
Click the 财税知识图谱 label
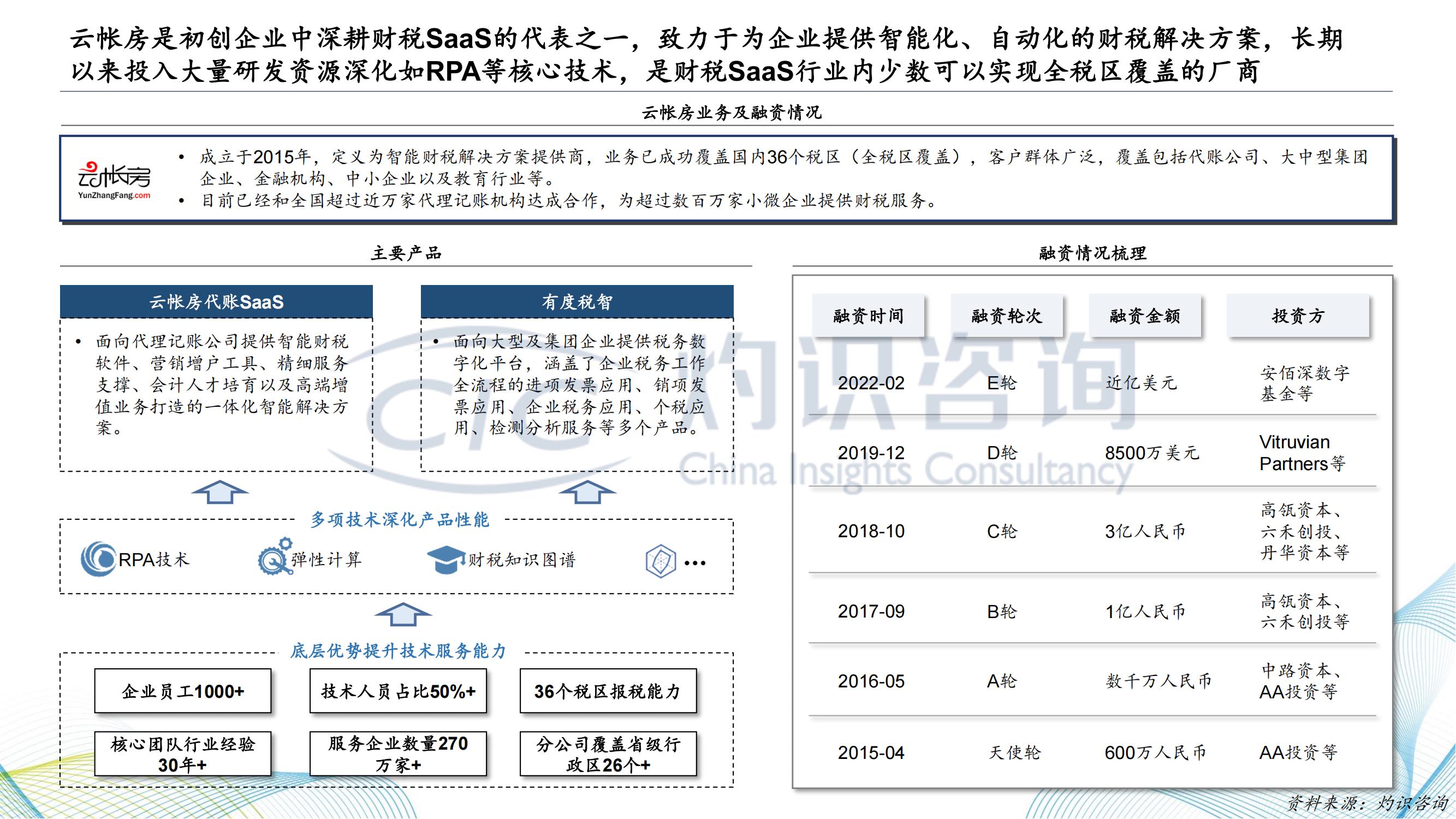click(x=522, y=560)
